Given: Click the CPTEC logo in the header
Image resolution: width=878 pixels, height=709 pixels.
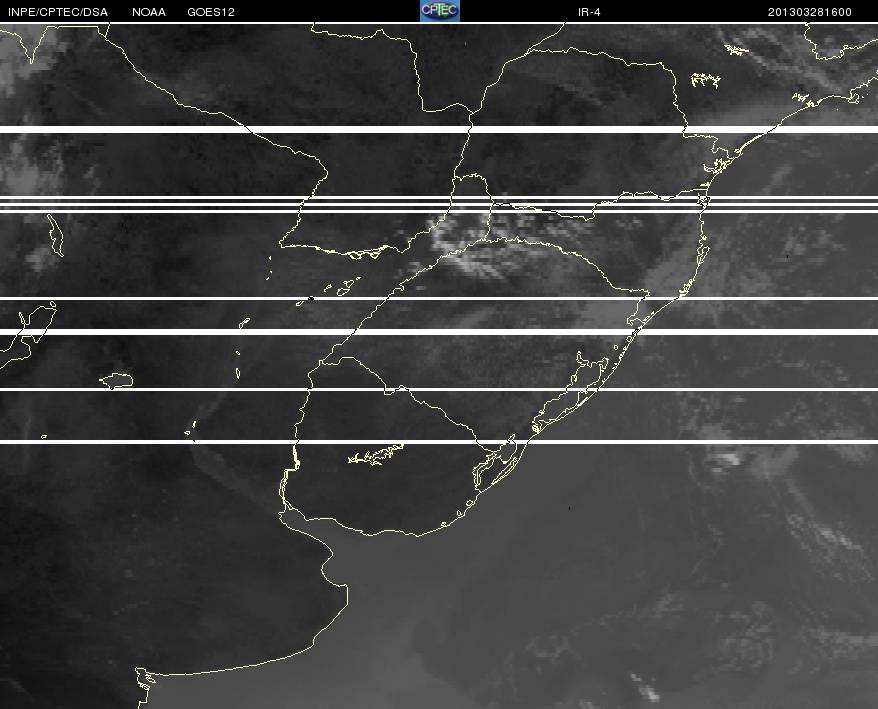Looking at the screenshot, I should tap(440, 11).
